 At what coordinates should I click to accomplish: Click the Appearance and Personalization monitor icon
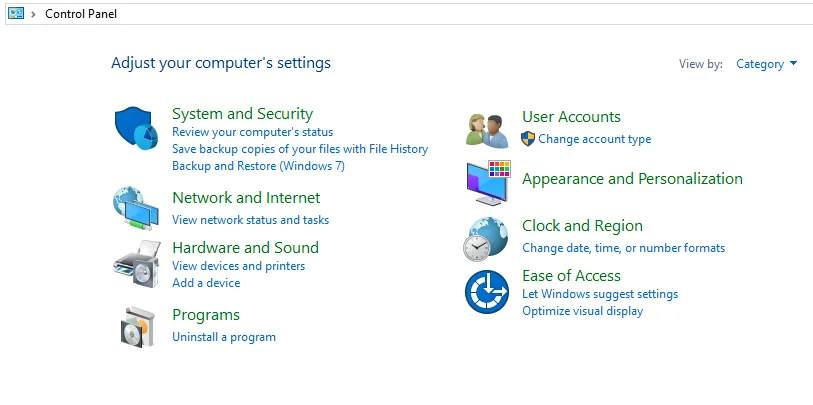coord(488,183)
